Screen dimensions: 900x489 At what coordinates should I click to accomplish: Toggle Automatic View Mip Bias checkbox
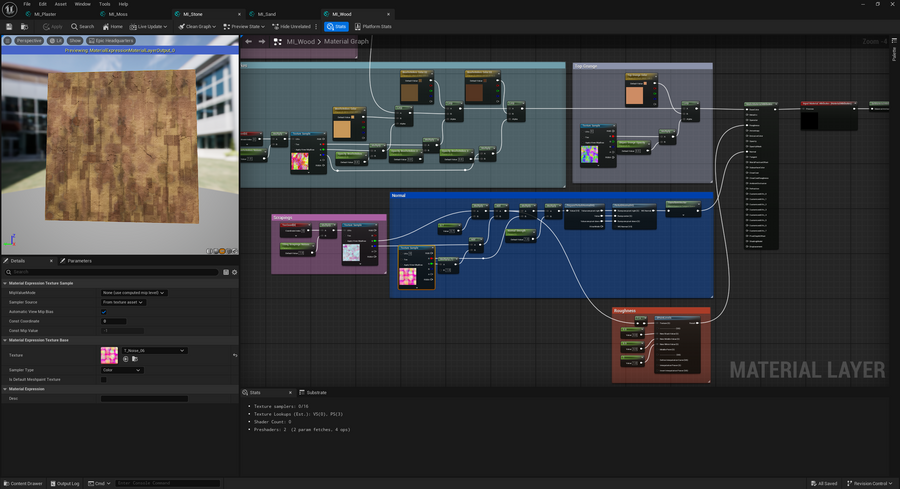104,311
